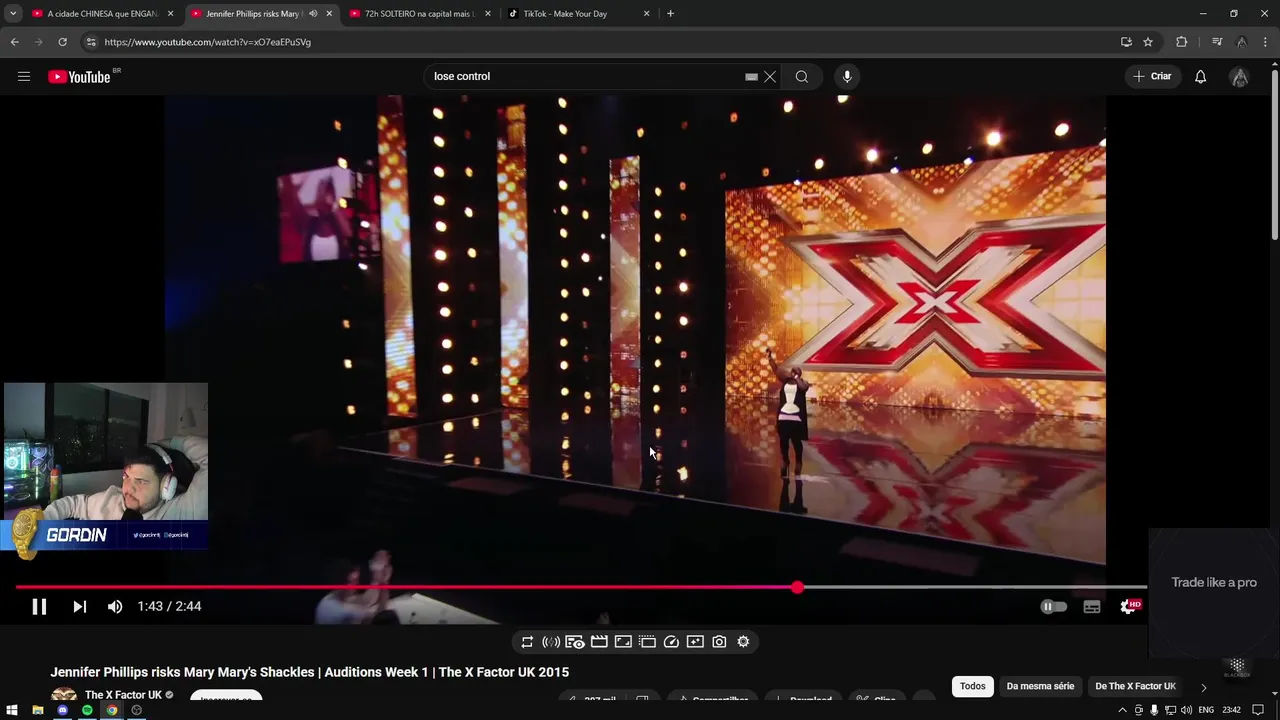
Task: Show more chips with the right chevron
Action: pos(1203,687)
